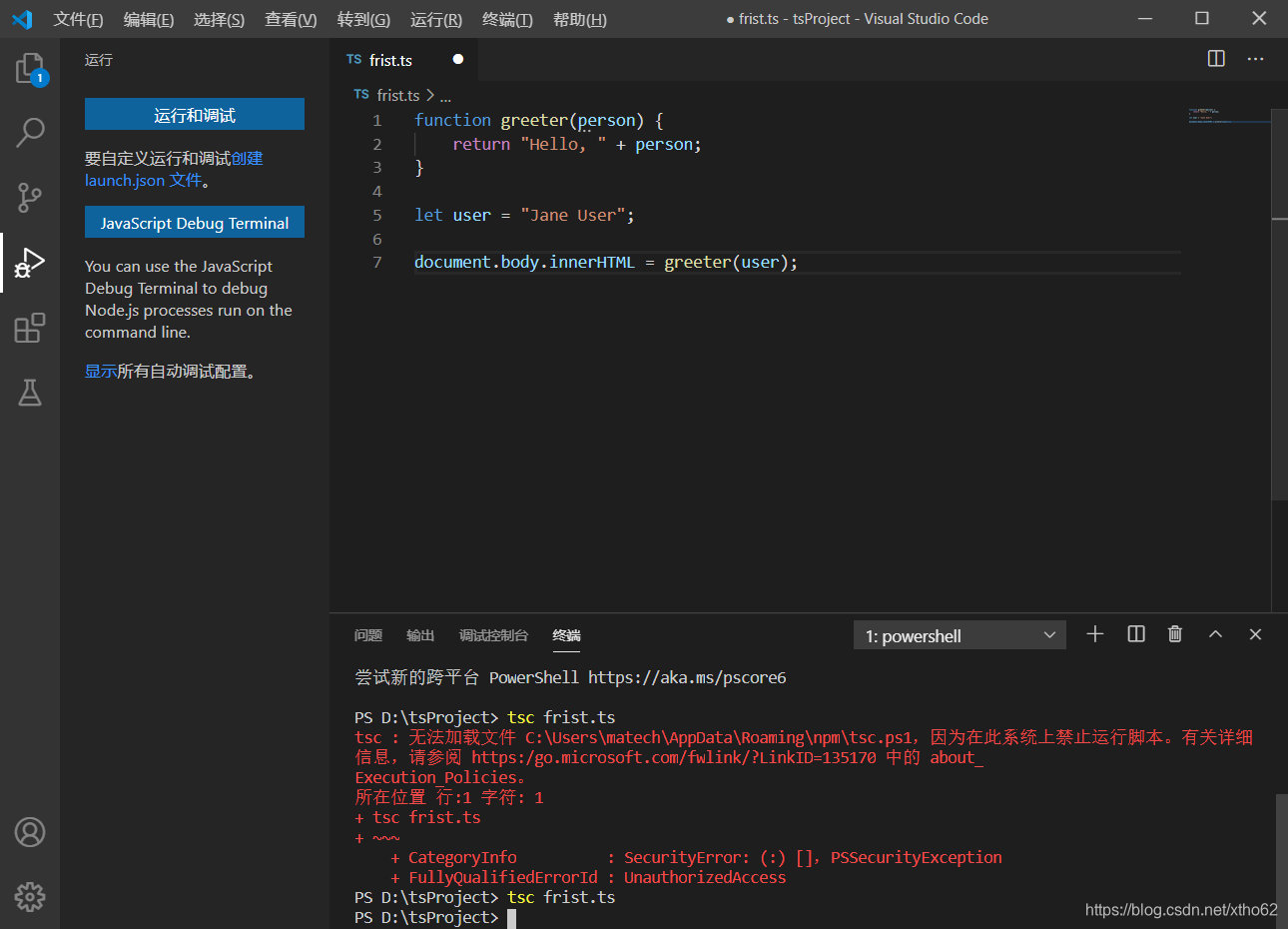Screen dimensions: 1288x929
Task: Close the terminal panel
Action: 1255,634
